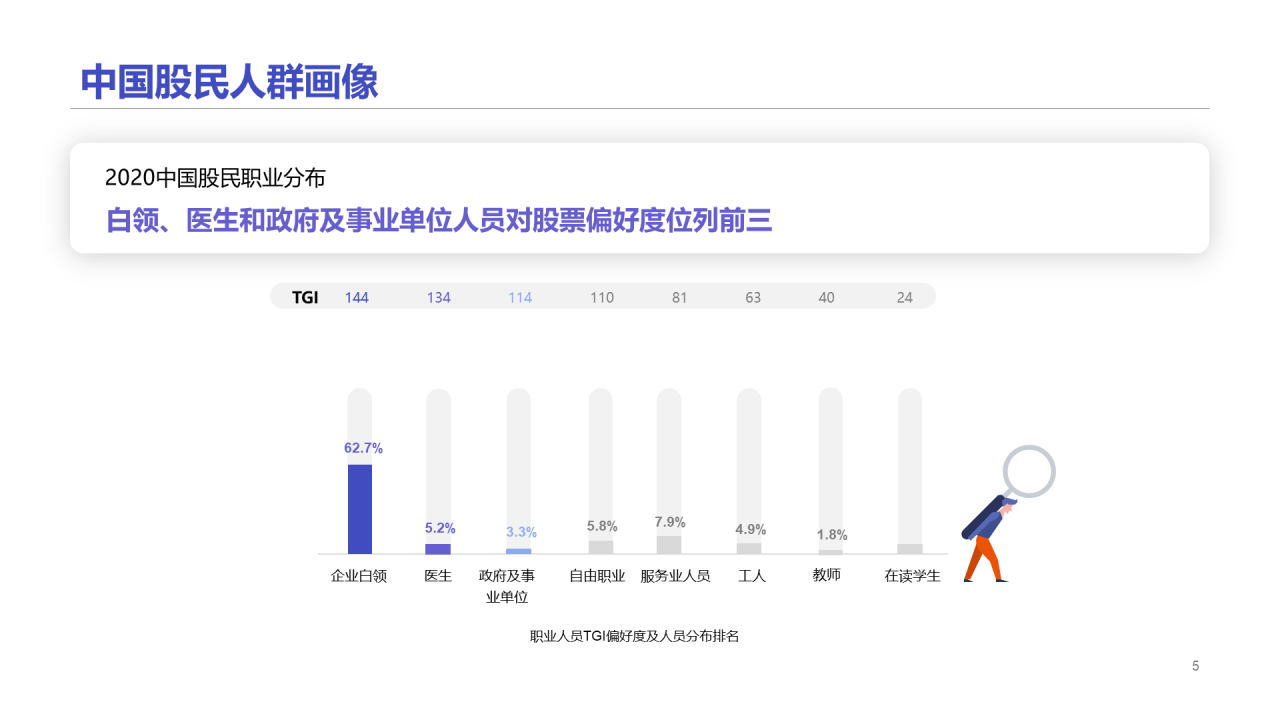Screen dimensions: 1280x720
Task: Select the 工人 axis label
Action: [x=751, y=576]
